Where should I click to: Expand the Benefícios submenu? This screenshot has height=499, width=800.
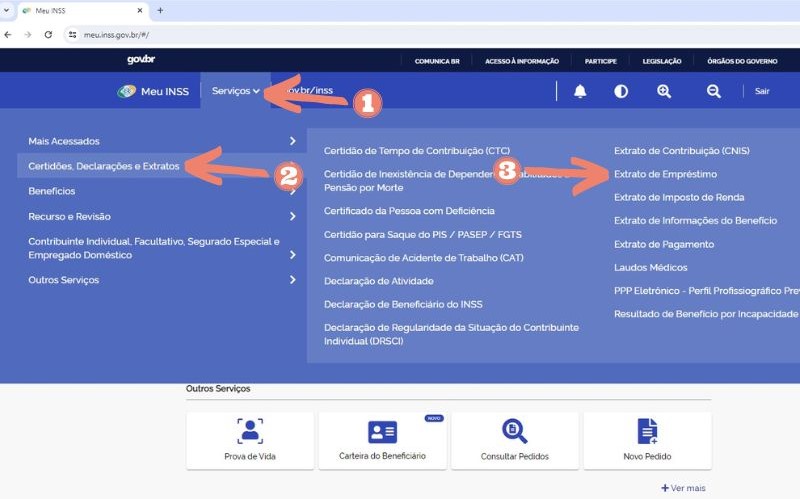coord(162,191)
